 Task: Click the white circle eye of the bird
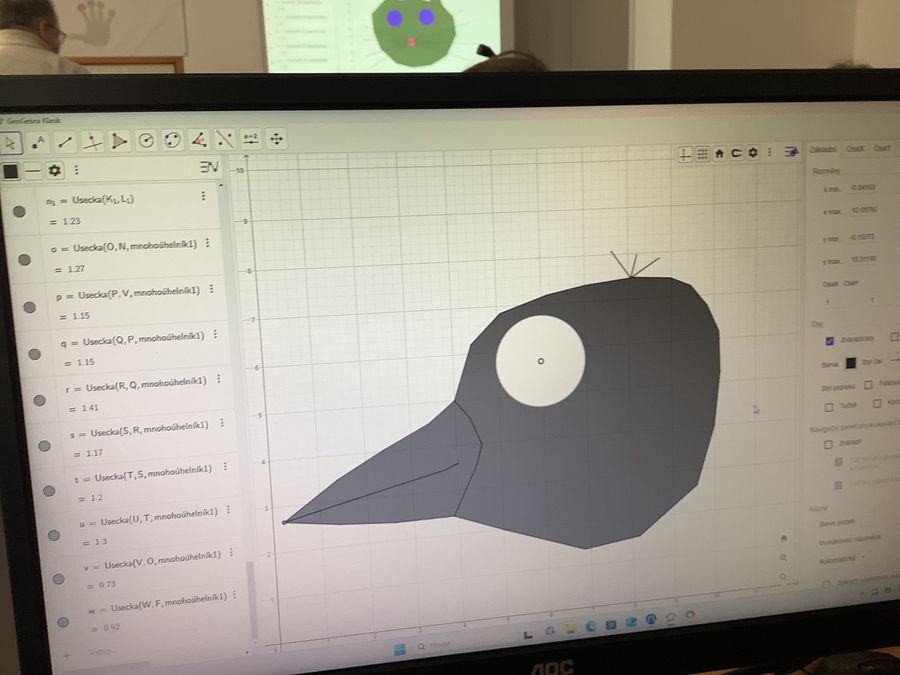[540, 361]
